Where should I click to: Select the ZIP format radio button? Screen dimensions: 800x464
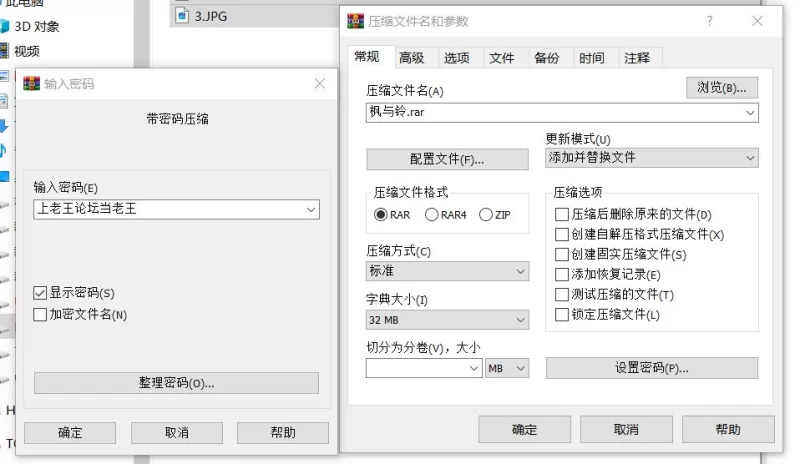click(x=486, y=214)
